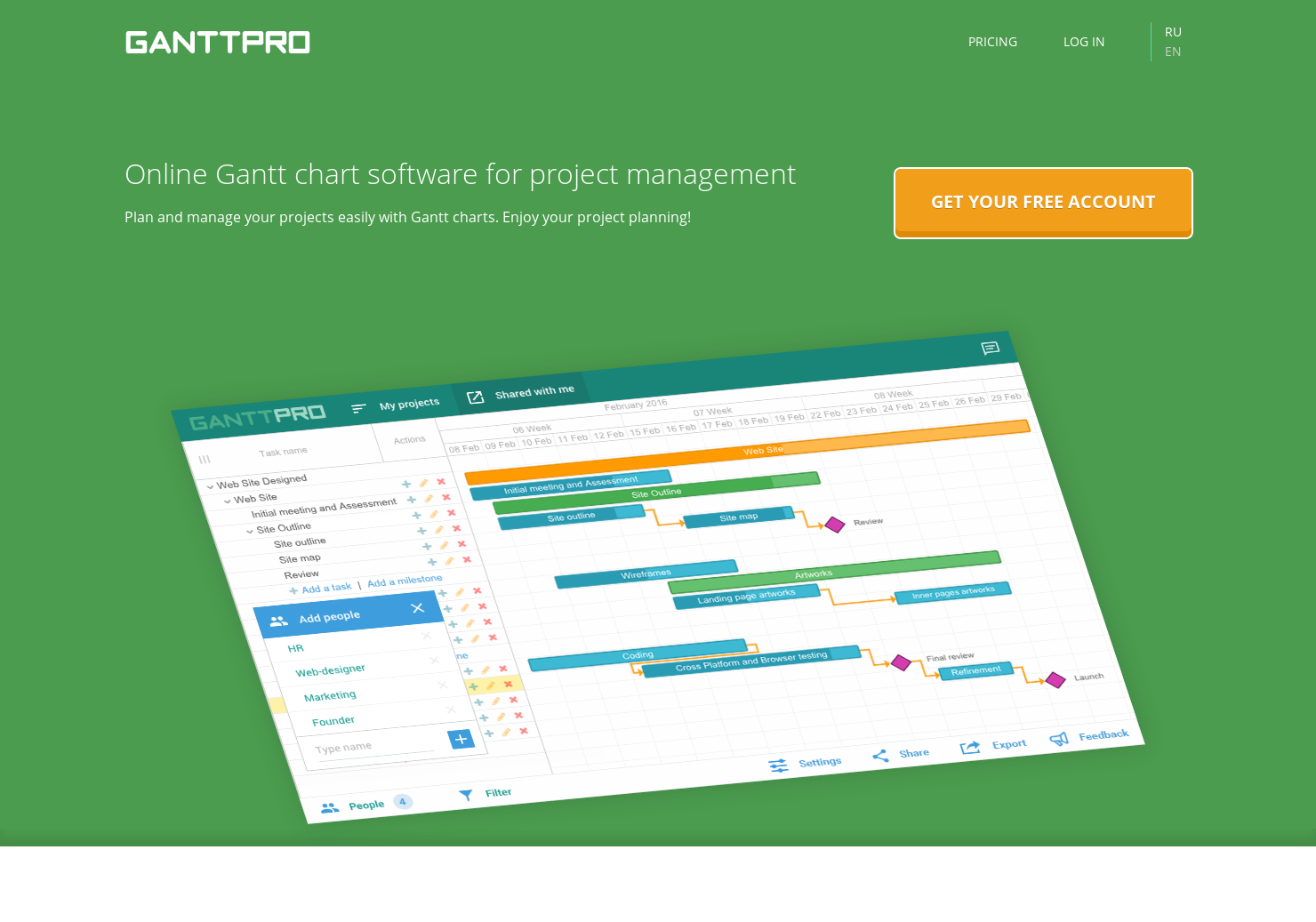The height and width of the screenshot is (922, 1316).
Task: Click the Wireframes gantt bar
Action: click(646, 573)
